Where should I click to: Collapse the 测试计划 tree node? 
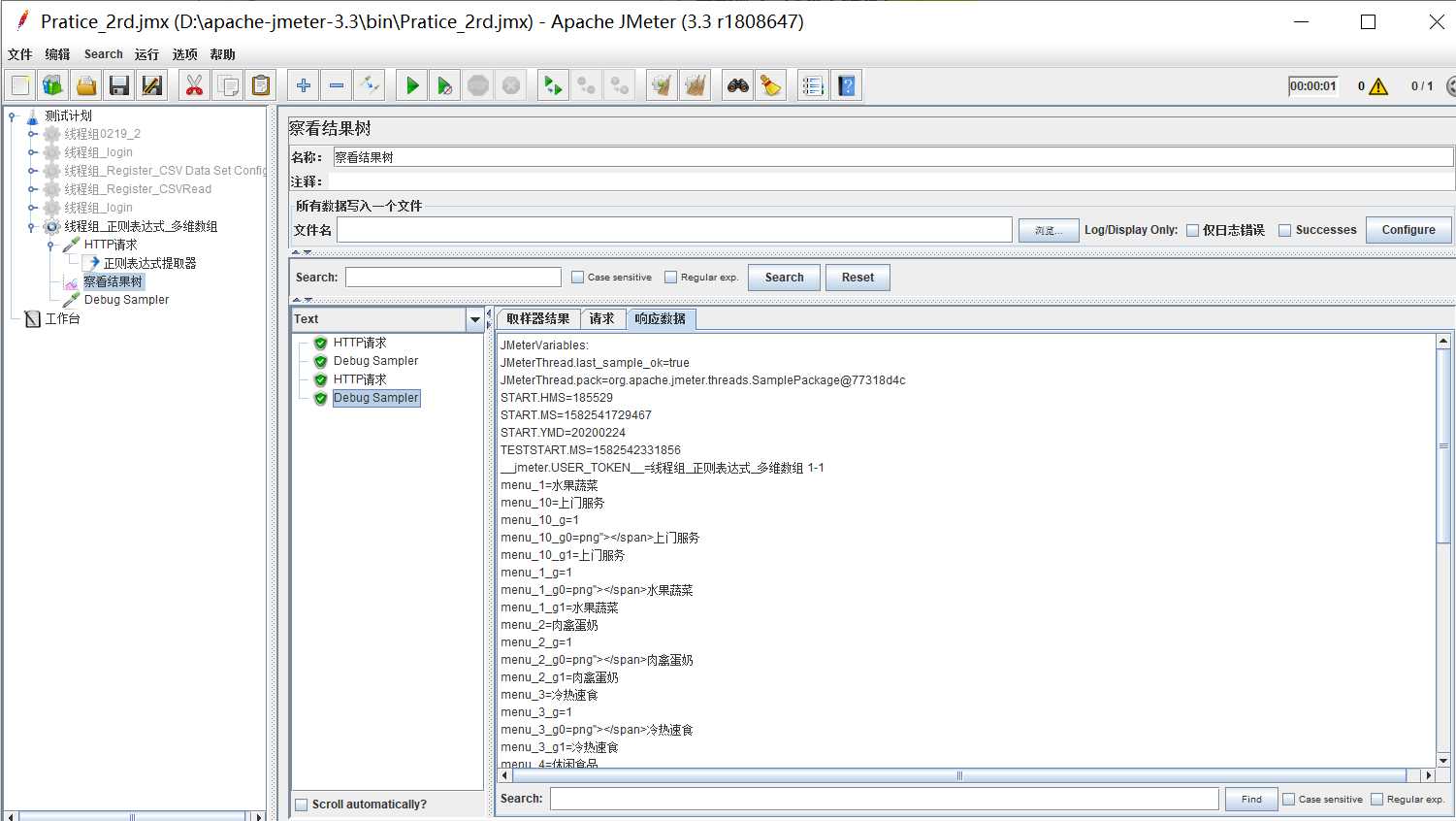tap(12, 115)
